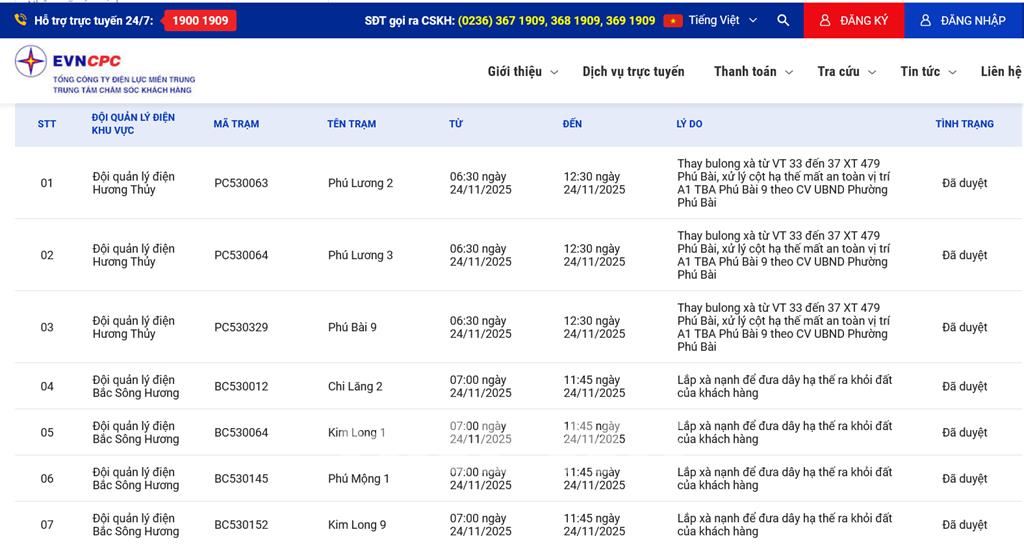
Task: Click the Tình trạng column header
Action: (964, 124)
